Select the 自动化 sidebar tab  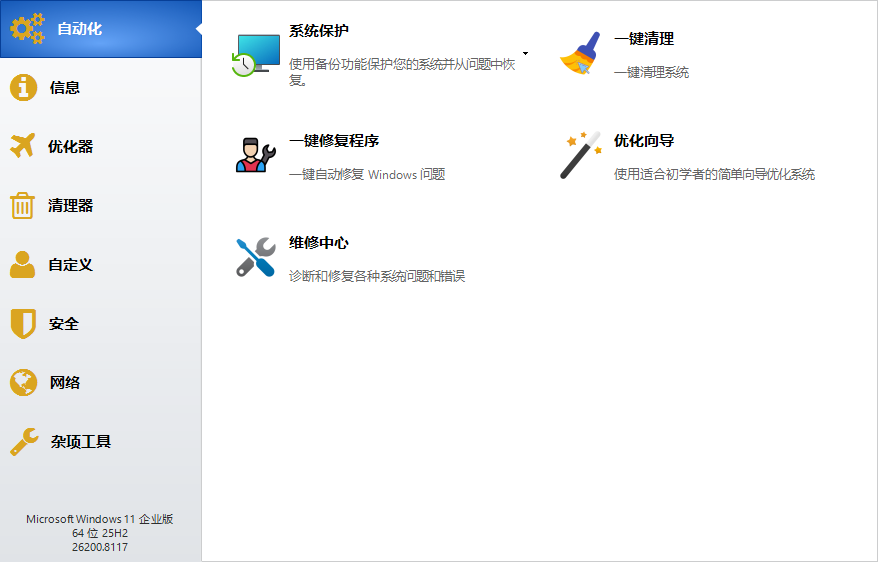click(x=101, y=29)
